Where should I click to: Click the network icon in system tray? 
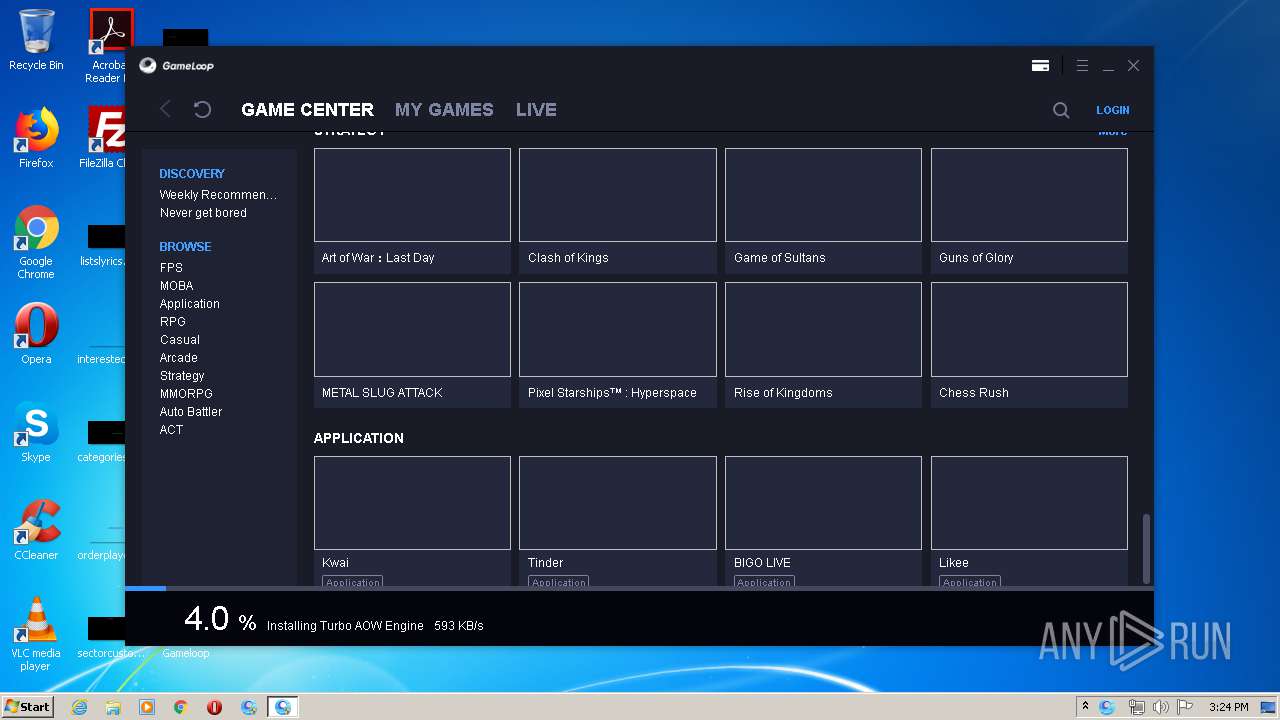1136,707
